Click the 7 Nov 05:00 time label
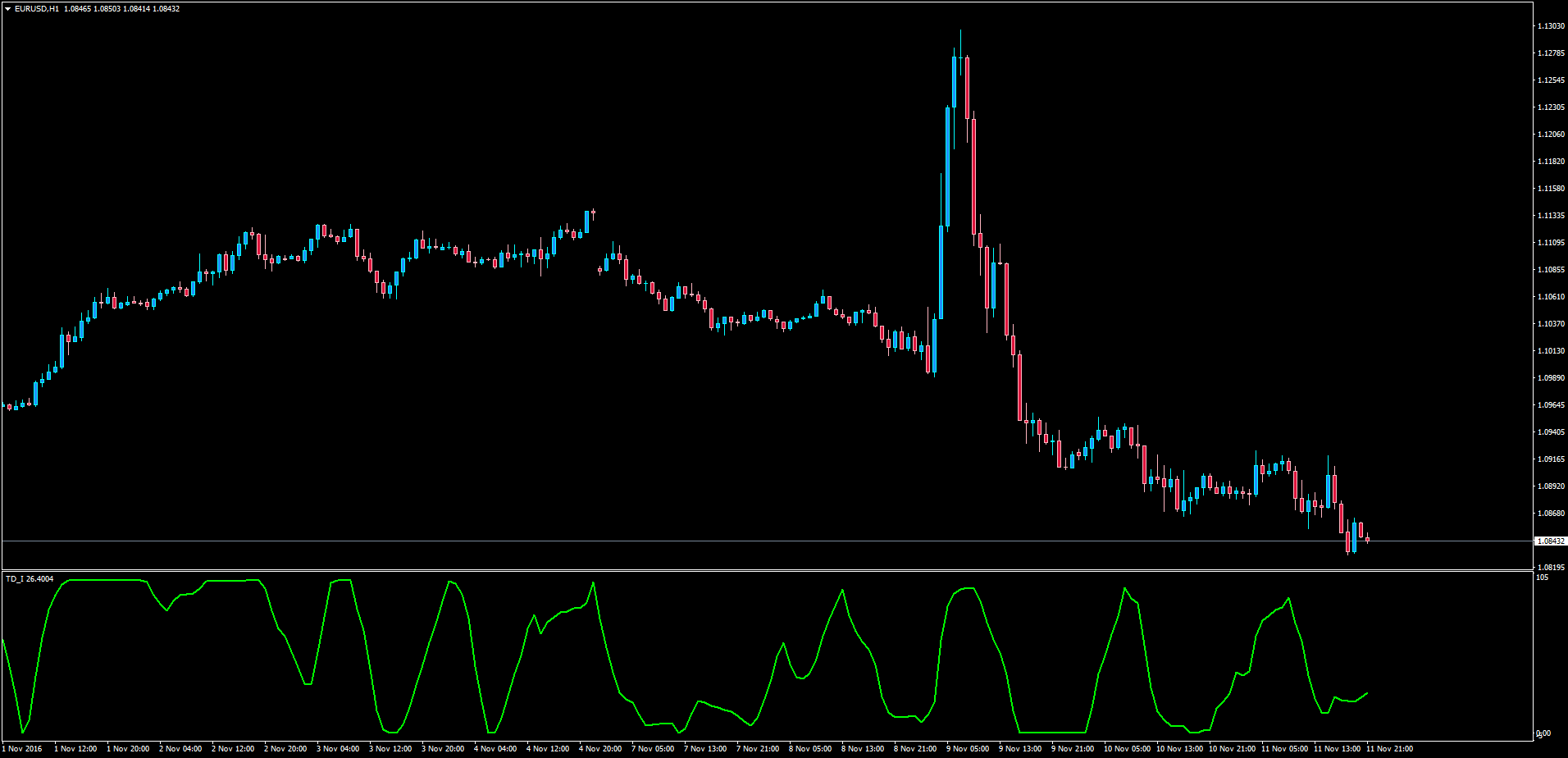1568x758 pixels. [x=653, y=749]
